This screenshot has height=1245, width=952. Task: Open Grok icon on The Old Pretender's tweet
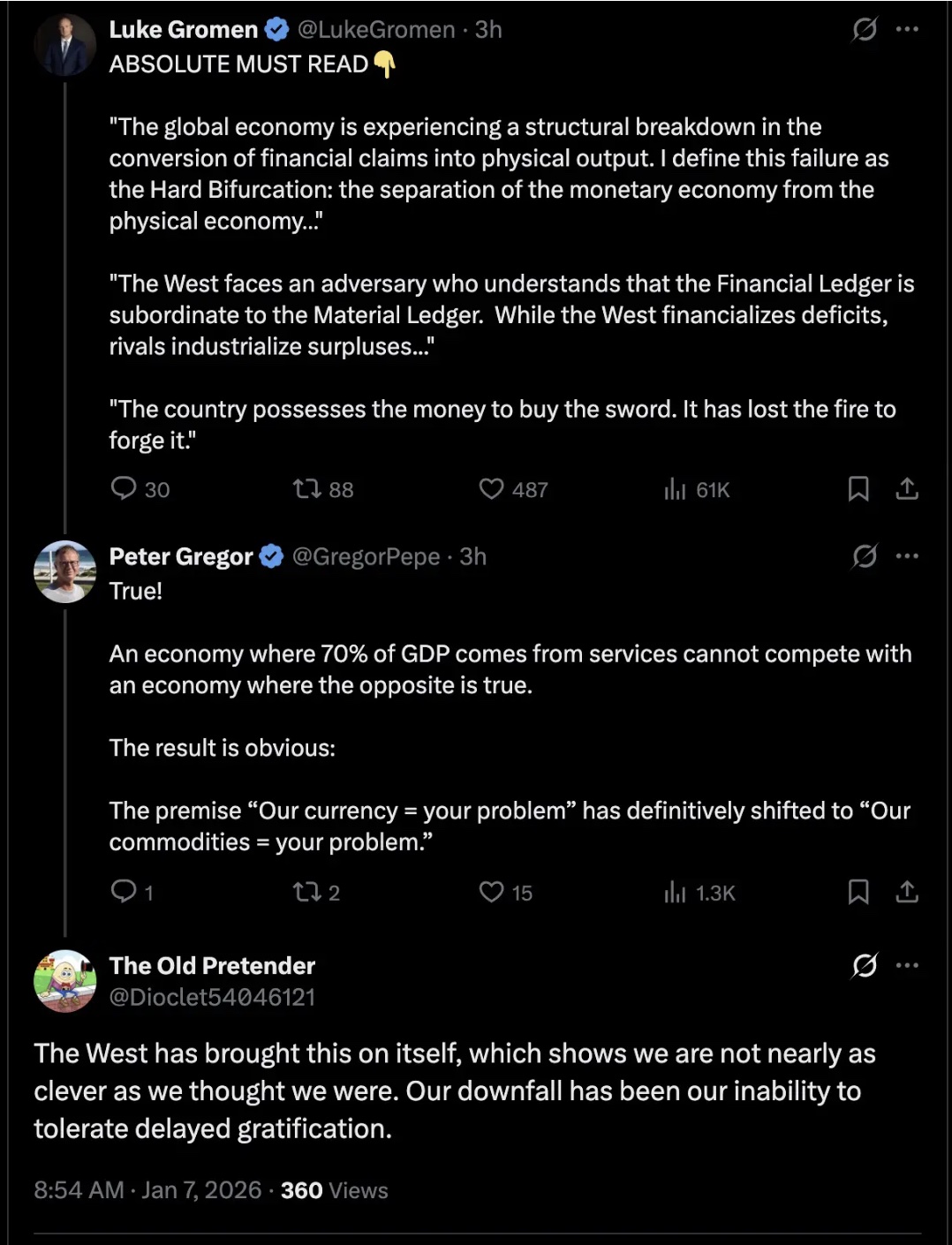pyautogui.click(x=865, y=965)
